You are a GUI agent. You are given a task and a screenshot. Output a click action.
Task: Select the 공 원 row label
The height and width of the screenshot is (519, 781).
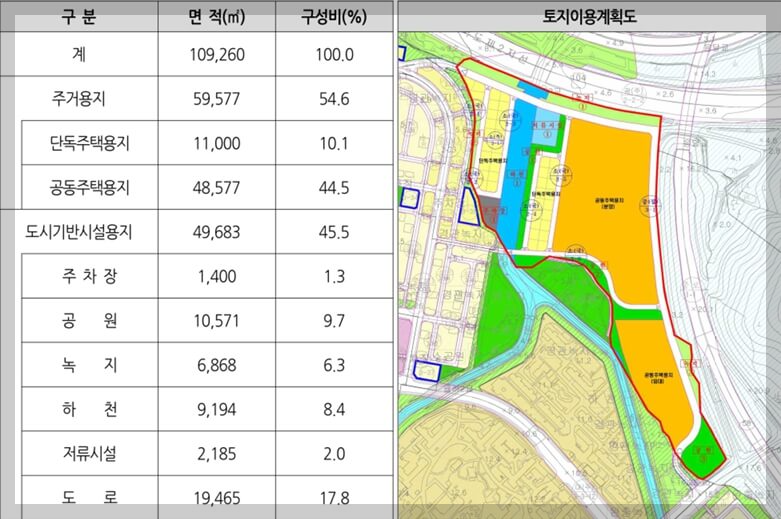tap(90, 320)
